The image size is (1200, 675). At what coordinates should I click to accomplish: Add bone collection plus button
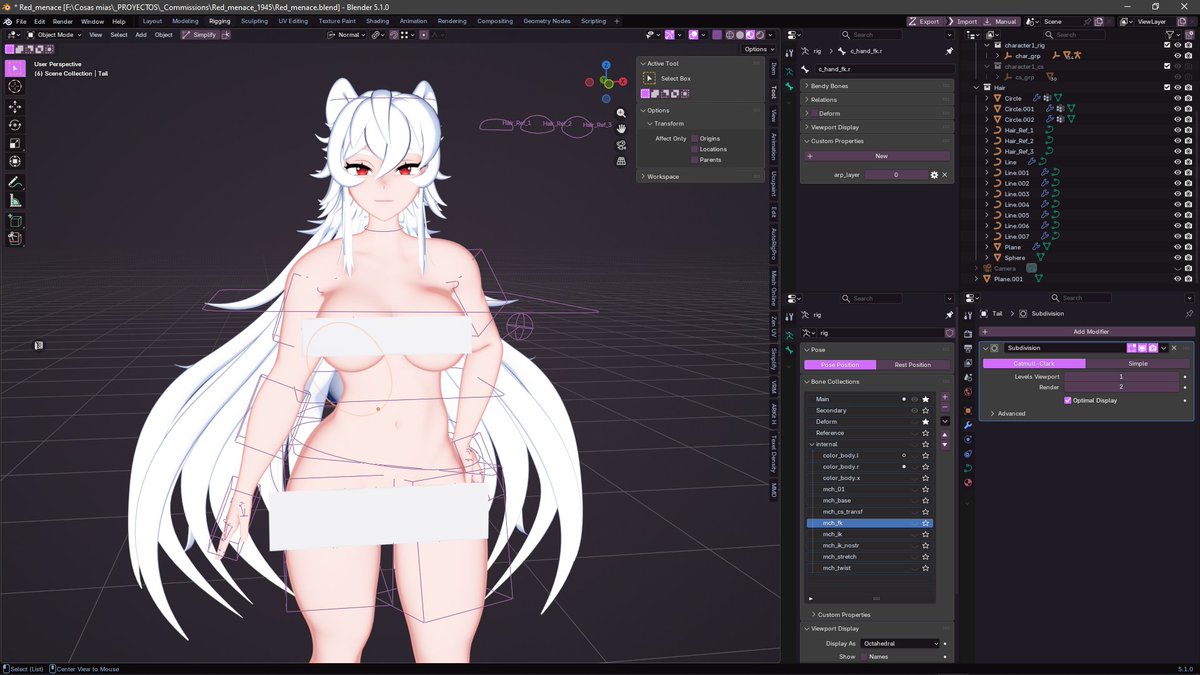(x=945, y=397)
